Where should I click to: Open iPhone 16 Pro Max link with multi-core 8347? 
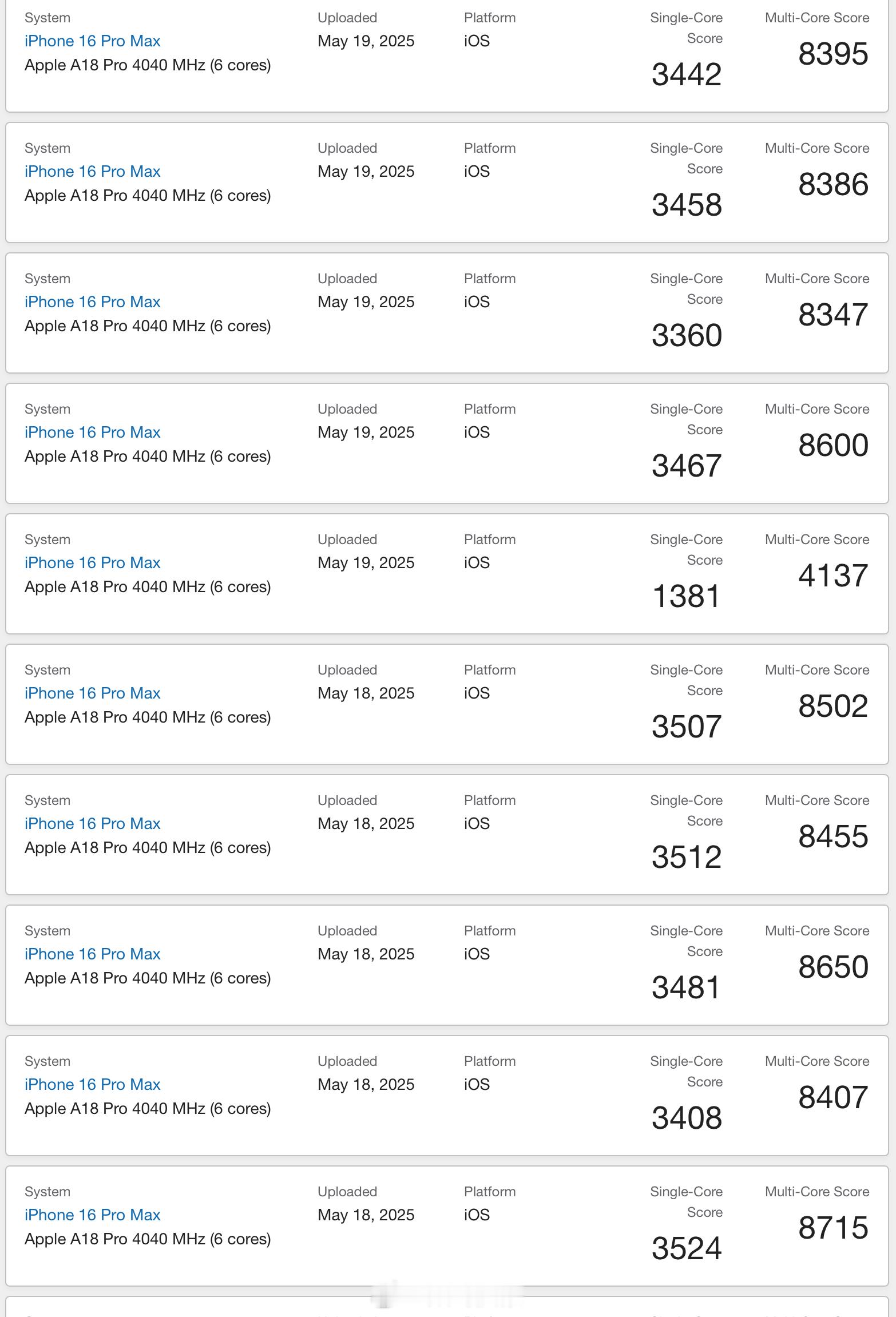click(92, 302)
